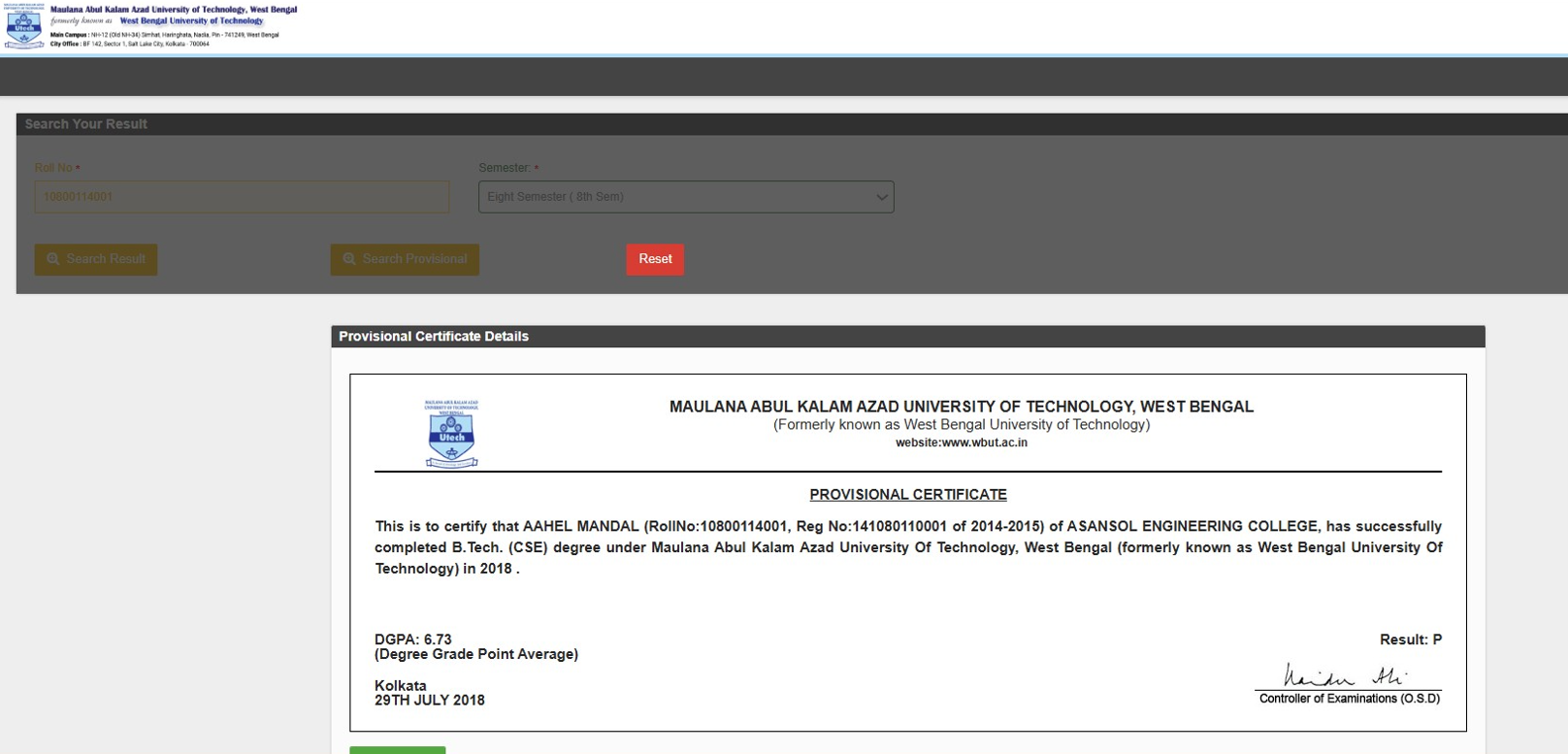1568x754 pixels.
Task: Click the 'PROVISIONAL CERTIFICATE' title
Action: (x=908, y=495)
